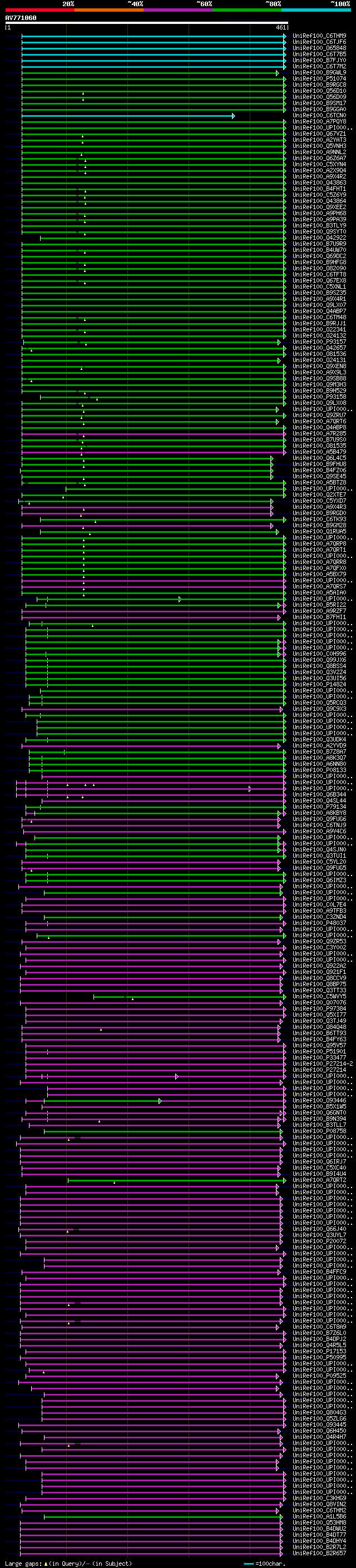This screenshot has height=1568, width=356.
Task: Open hit UniRef100_Q5VNH3
Action: (x=319, y=146)
